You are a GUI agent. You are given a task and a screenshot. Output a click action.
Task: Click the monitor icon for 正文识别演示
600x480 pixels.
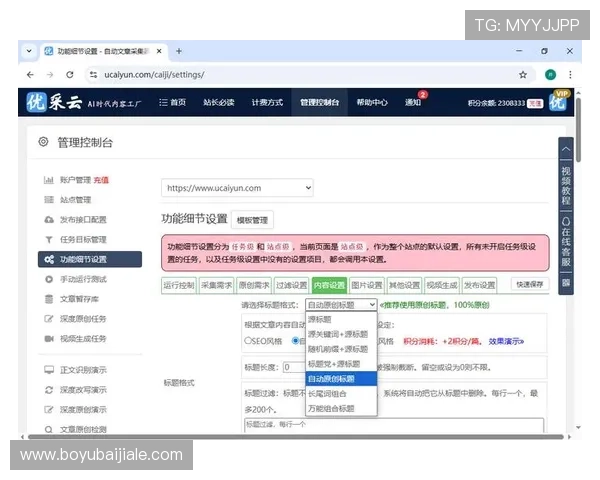49,370
